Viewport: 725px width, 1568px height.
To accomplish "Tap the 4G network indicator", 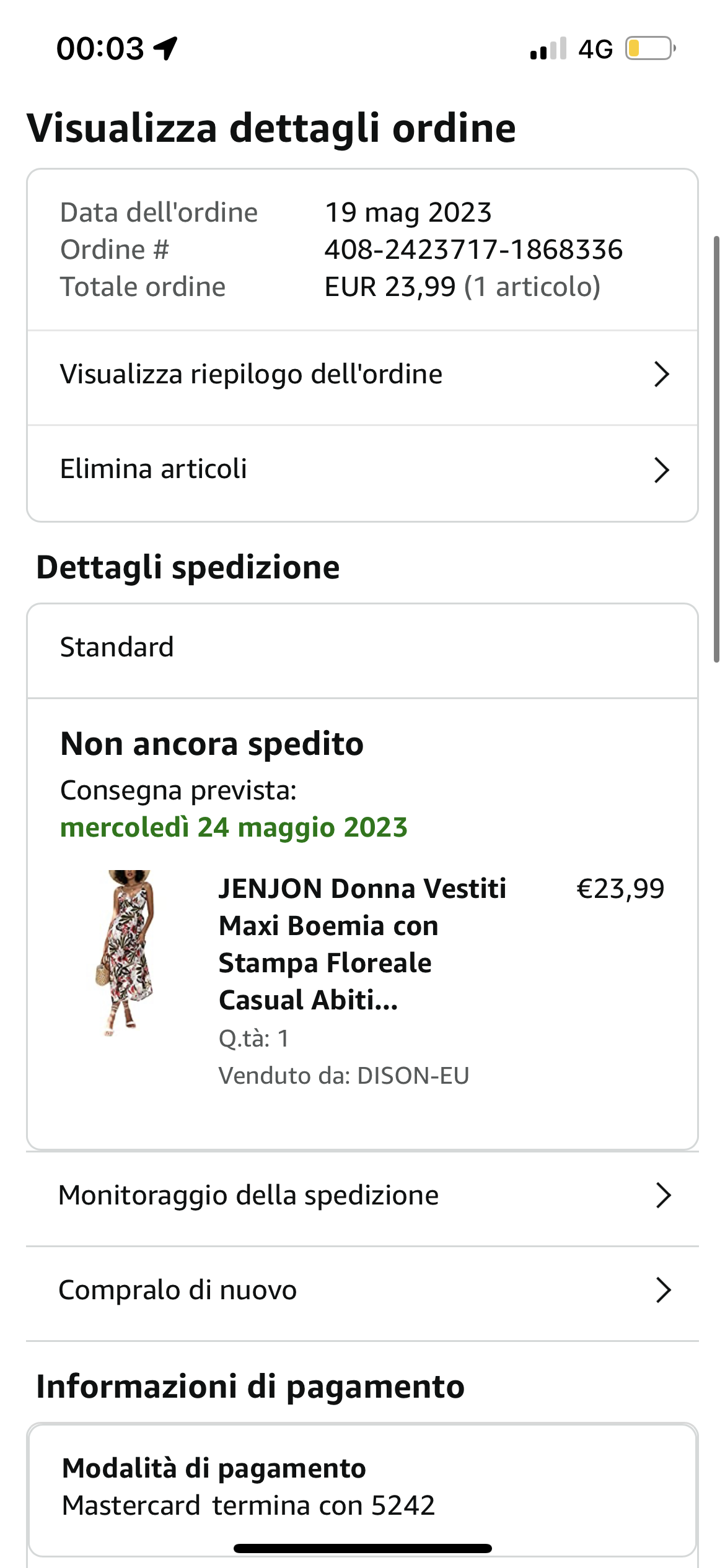I will click(595, 49).
